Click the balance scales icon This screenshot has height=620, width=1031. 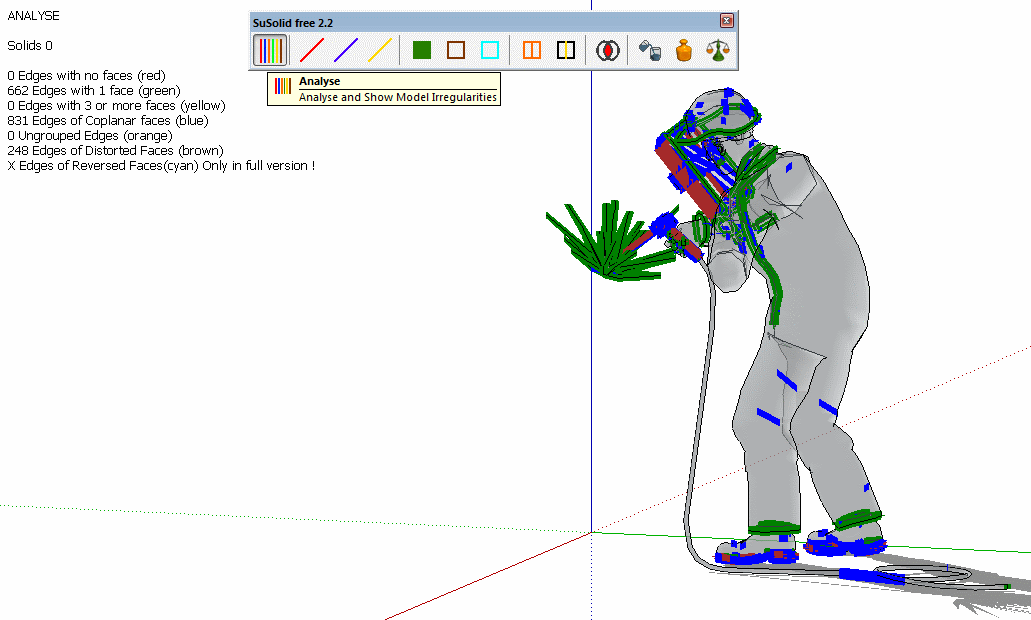point(717,50)
